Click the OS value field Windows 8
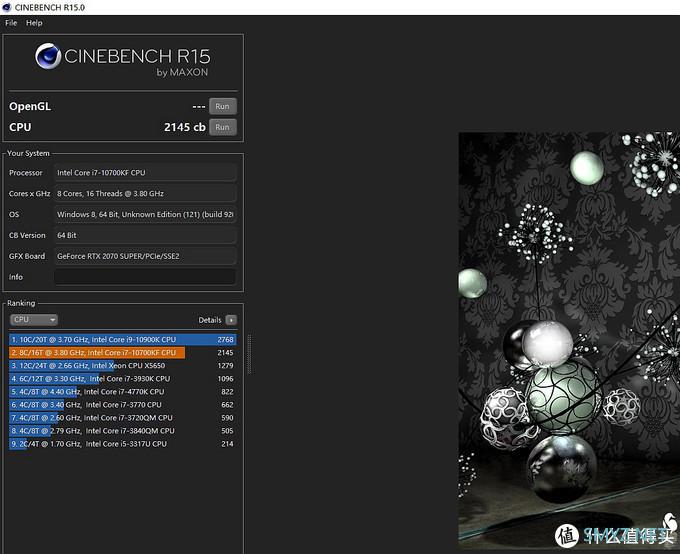The image size is (680, 554). [145, 214]
